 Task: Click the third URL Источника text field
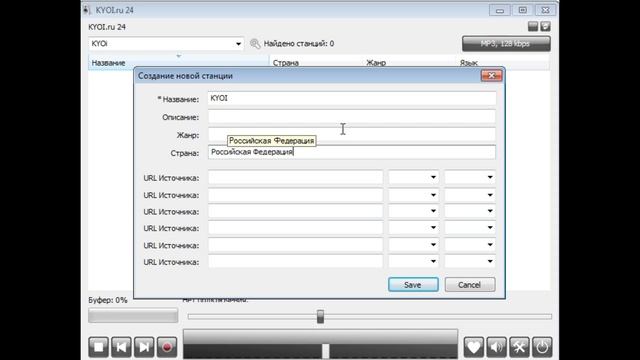coord(296,211)
